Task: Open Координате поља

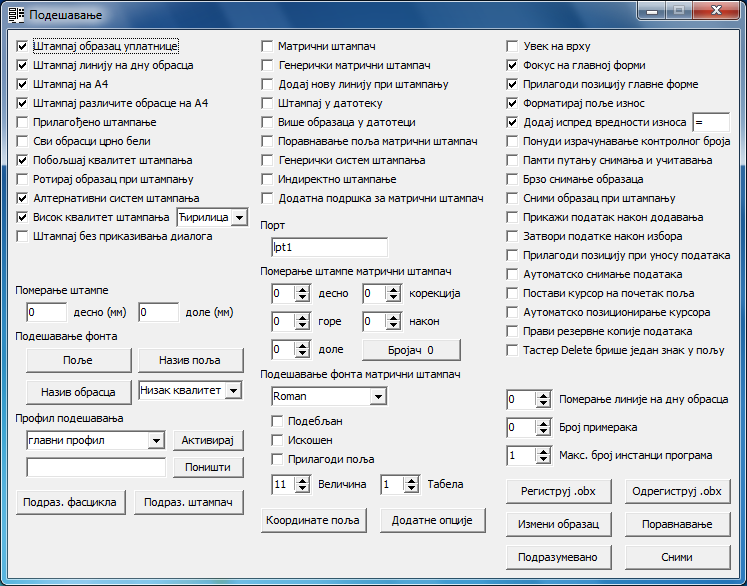Action: [x=313, y=520]
